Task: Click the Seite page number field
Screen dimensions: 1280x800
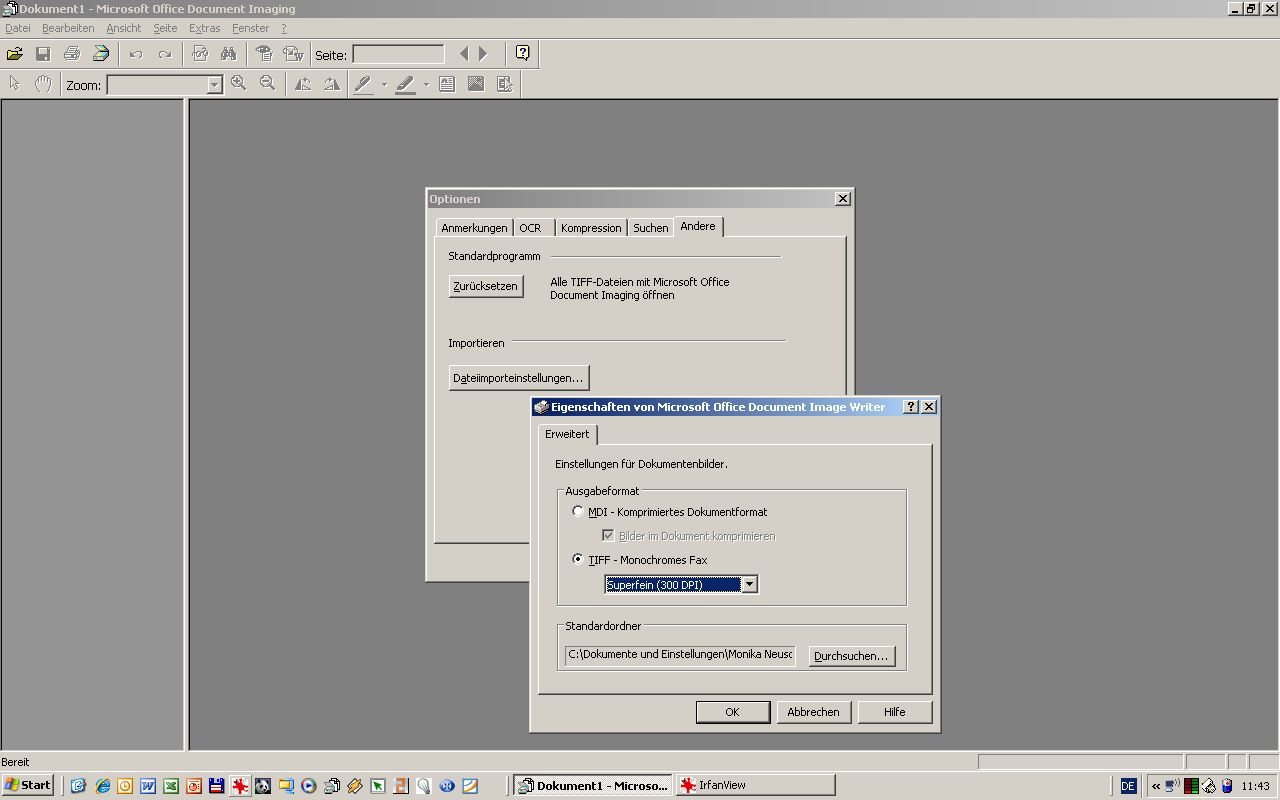Action: click(x=398, y=54)
